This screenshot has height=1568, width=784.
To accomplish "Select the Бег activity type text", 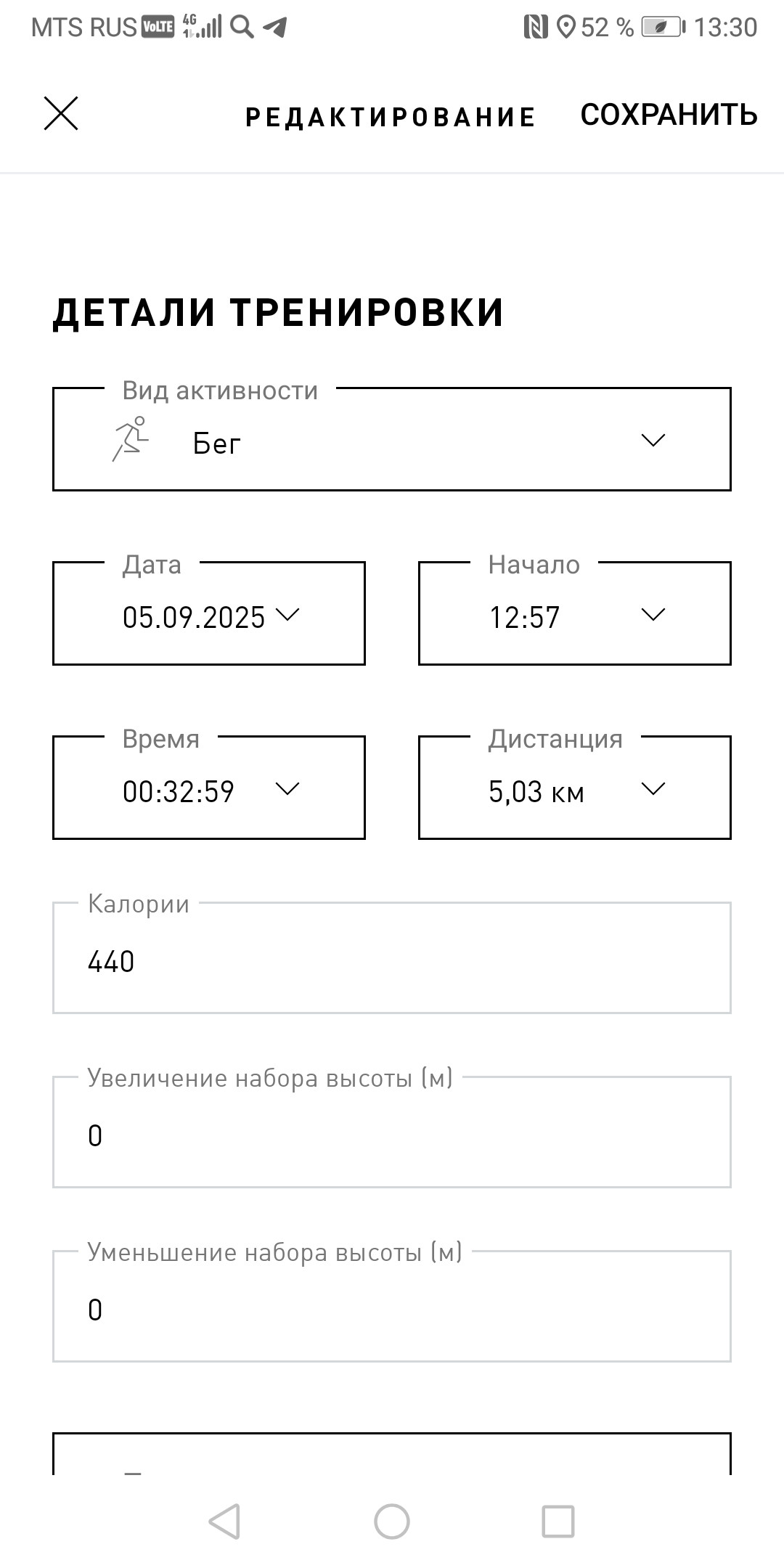I will pos(216,443).
